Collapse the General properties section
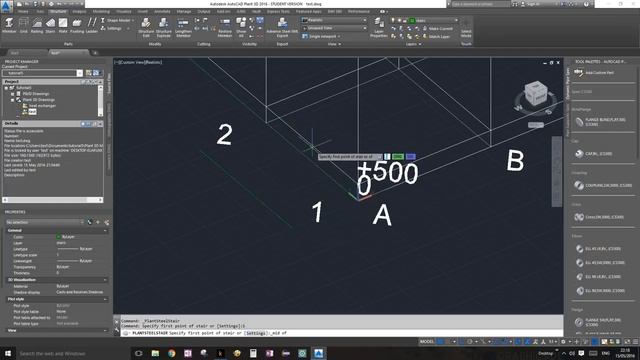640x360 pixels. click(105, 231)
